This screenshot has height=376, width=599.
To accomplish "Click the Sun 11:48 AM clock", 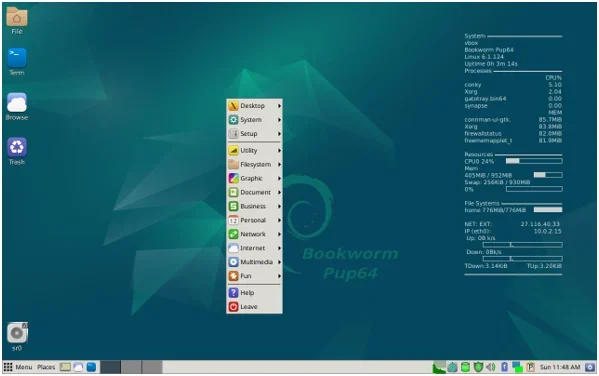I will [x=560, y=367].
